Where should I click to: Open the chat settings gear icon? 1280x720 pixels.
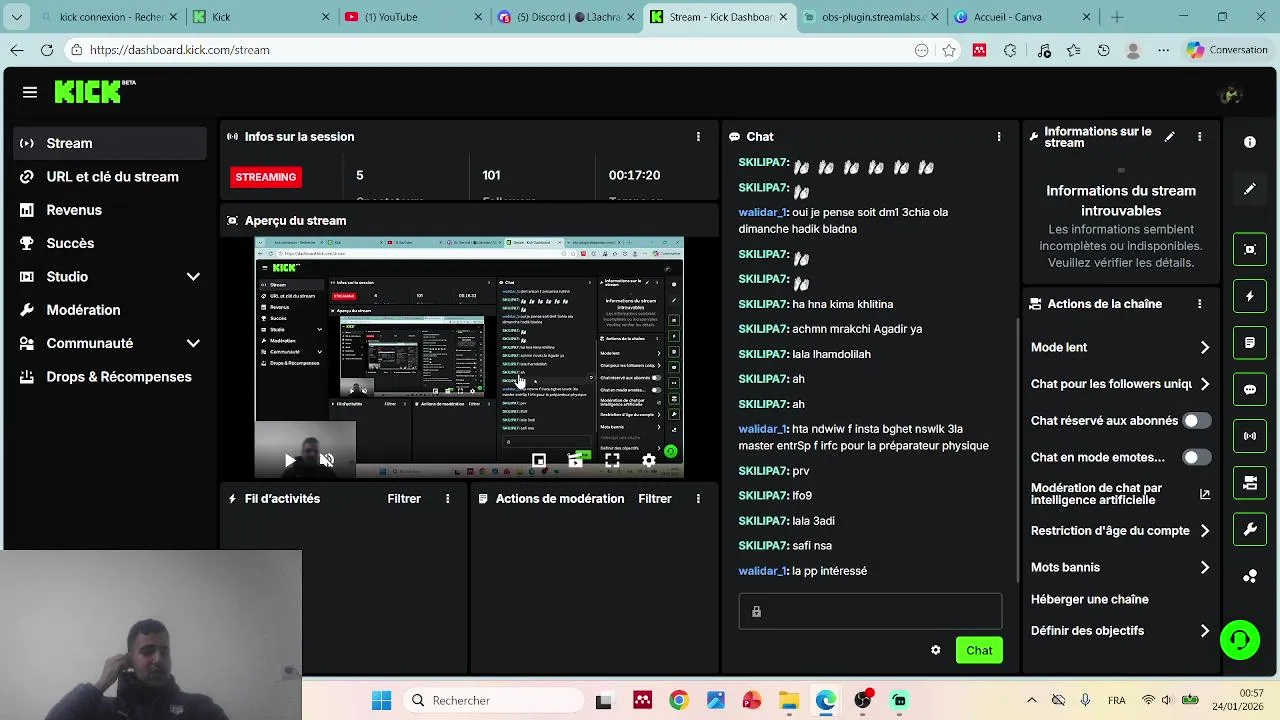[935, 650]
